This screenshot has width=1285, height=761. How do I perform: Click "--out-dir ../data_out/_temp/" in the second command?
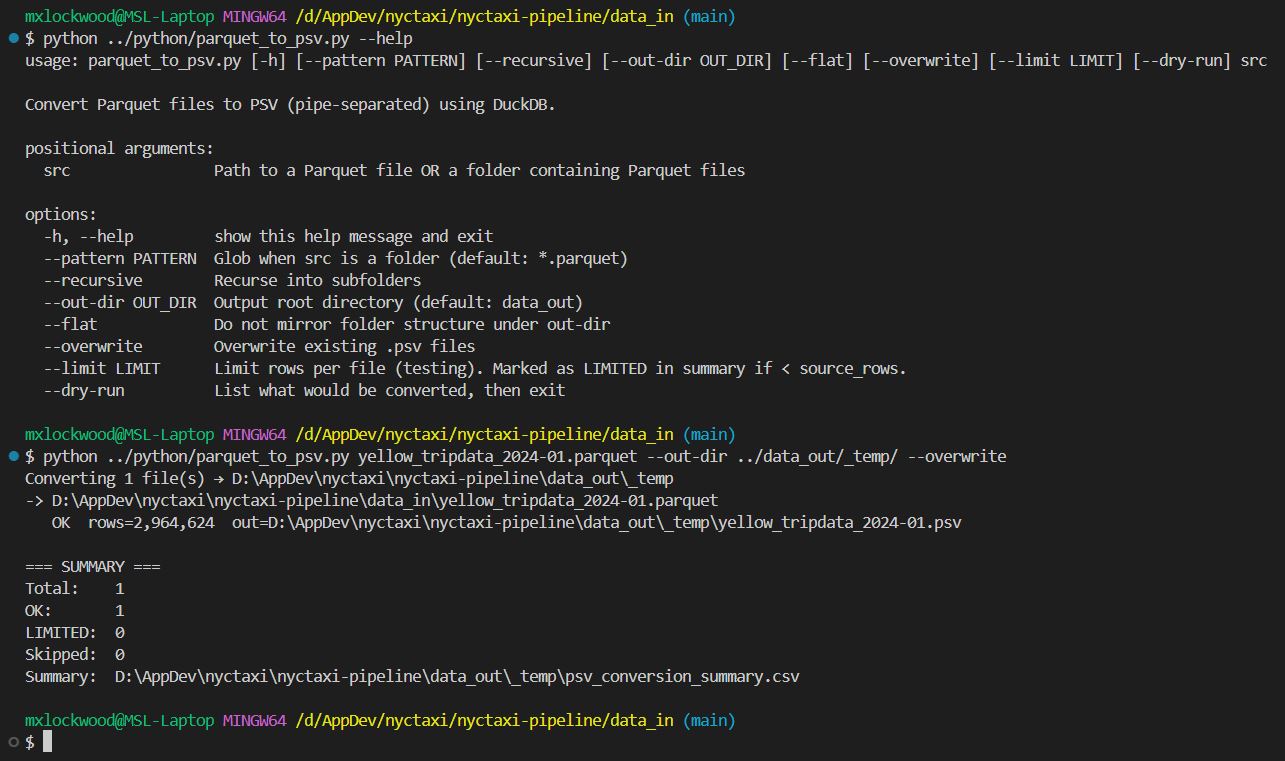tap(772, 456)
